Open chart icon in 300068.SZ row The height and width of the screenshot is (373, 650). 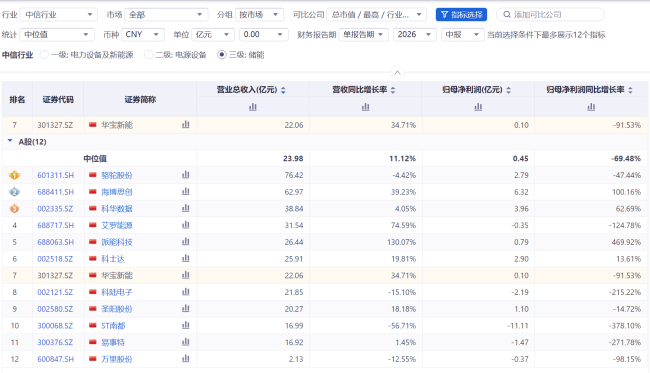tap(186, 325)
